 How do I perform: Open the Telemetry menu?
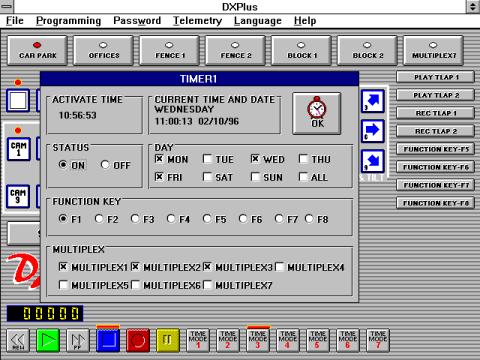click(x=197, y=21)
